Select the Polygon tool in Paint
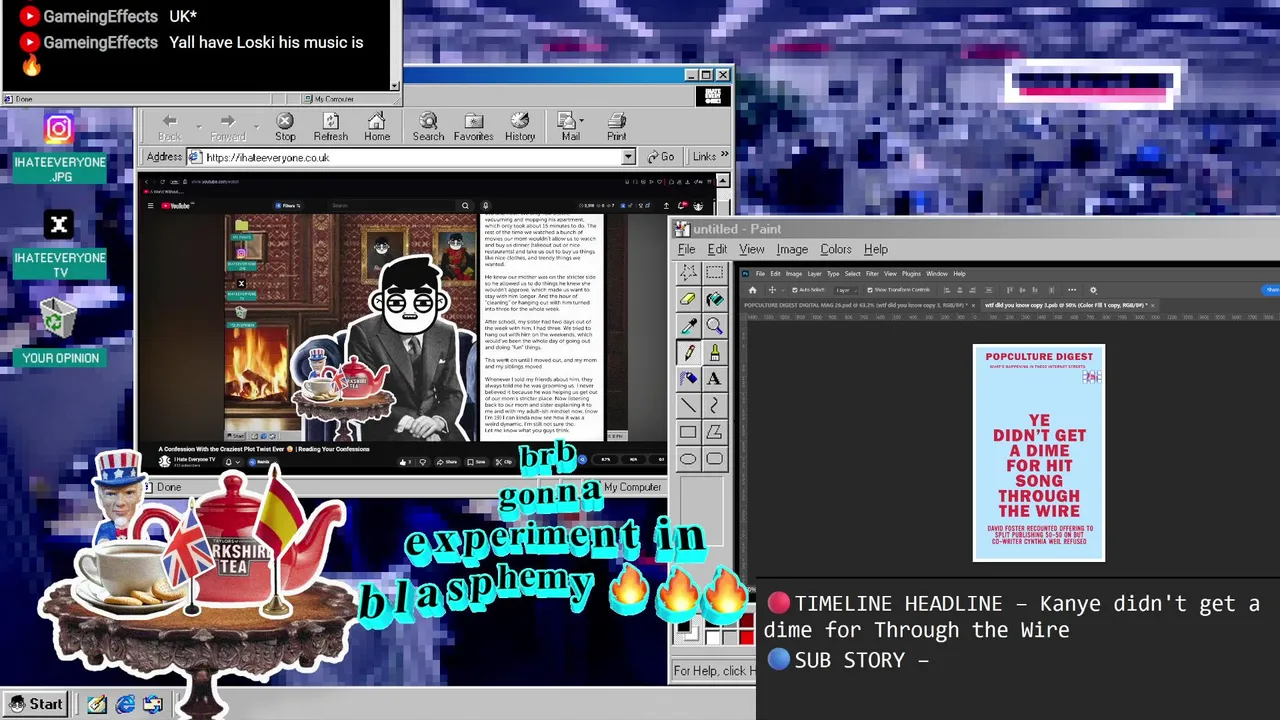This screenshot has height=720, width=1280. [x=714, y=432]
